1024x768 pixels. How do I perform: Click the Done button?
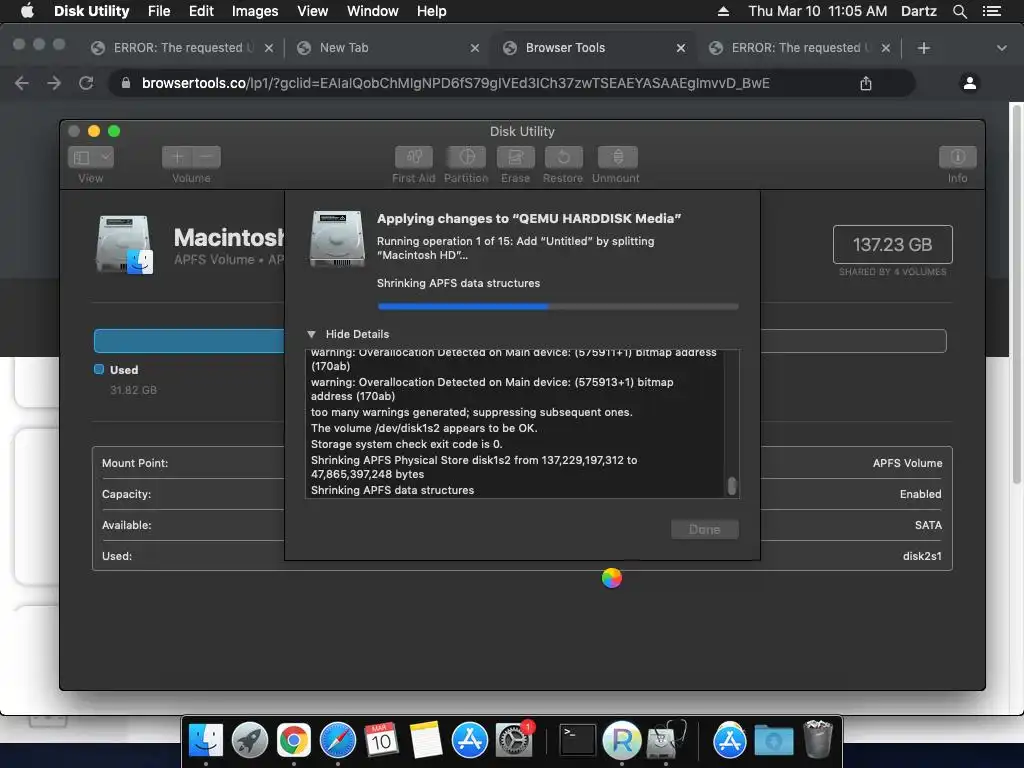point(705,530)
